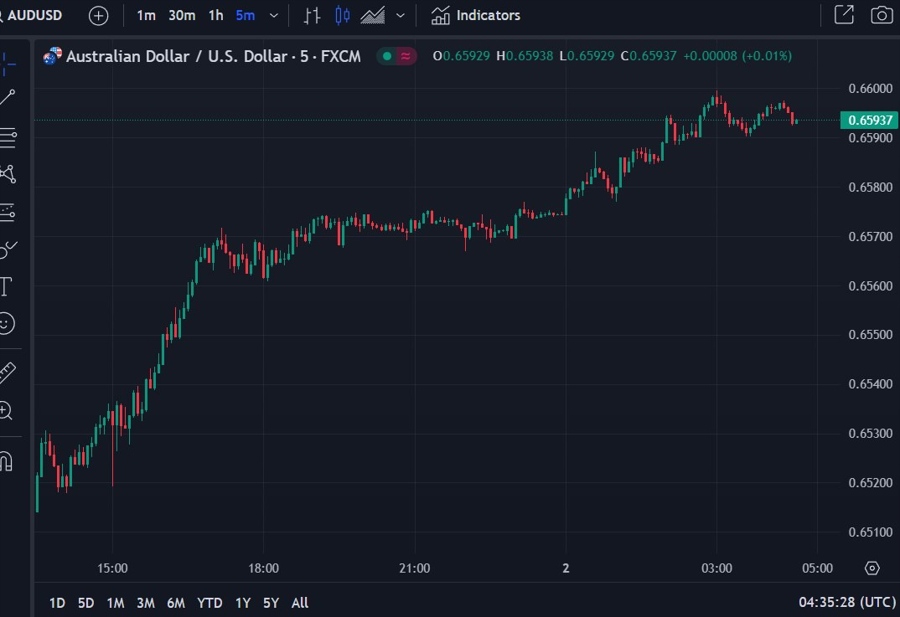Toggle the Magnet mode icon

(x=6, y=461)
